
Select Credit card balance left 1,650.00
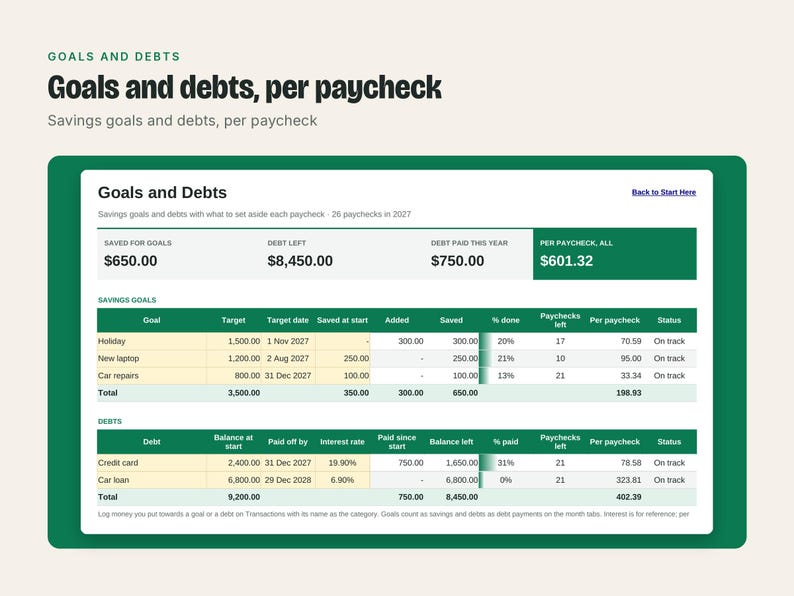(x=461, y=463)
